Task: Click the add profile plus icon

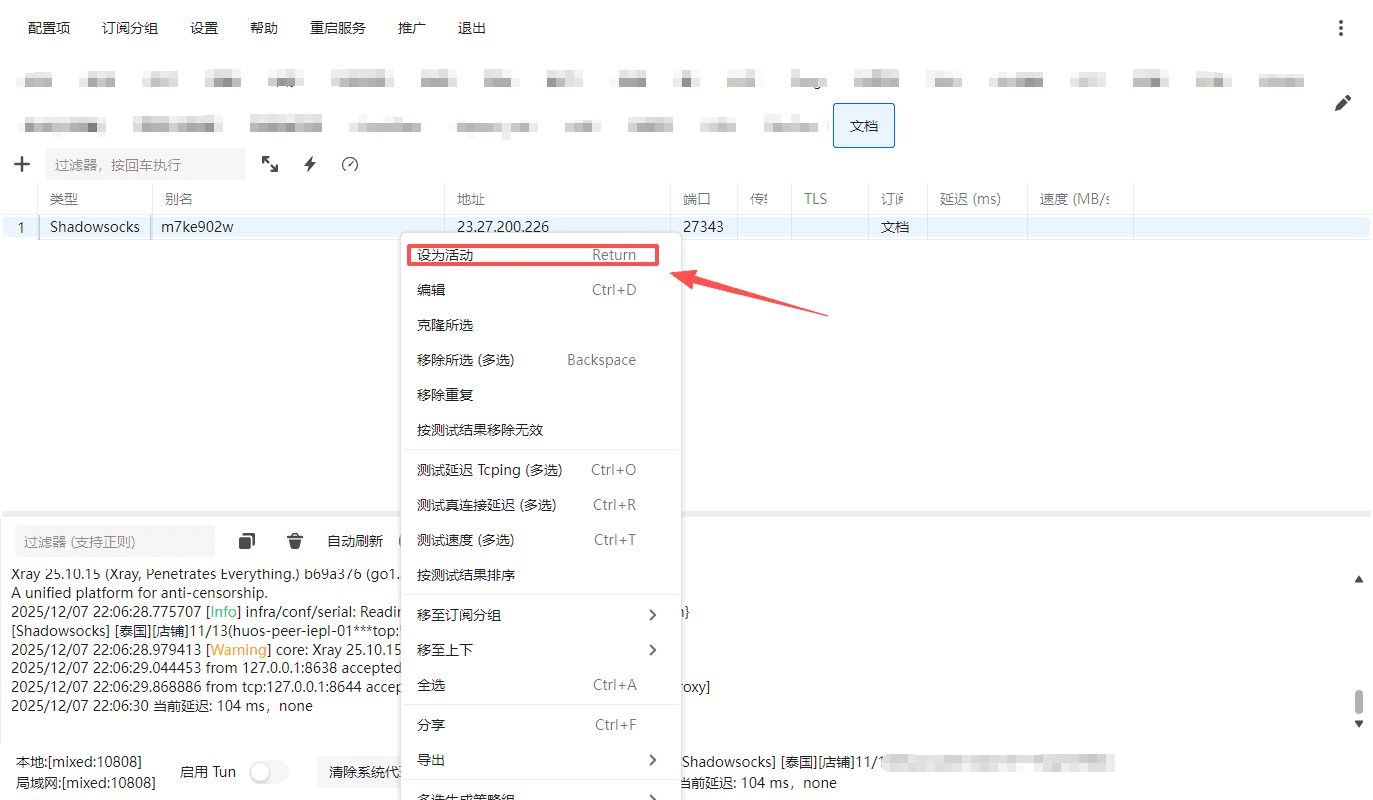Action: coord(21,163)
